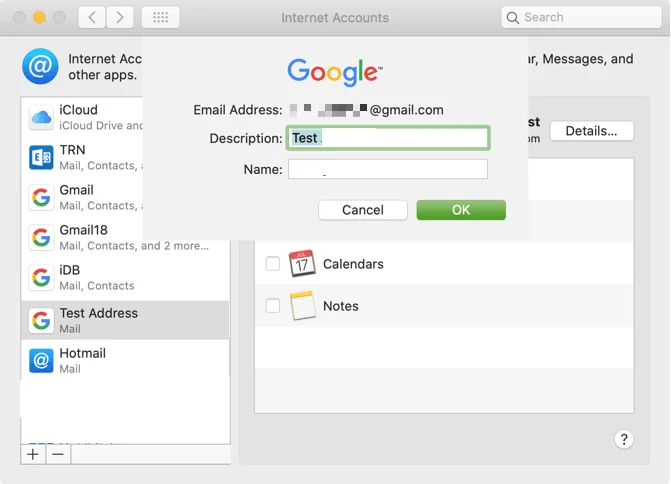Add account with plus button
Viewport: 671px width, 484px height.
pos(33,454)
